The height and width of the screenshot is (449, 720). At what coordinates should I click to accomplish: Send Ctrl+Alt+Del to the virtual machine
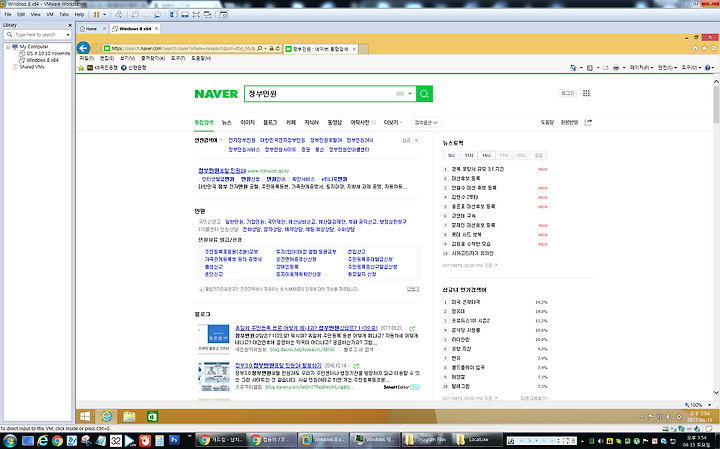tap(119, 15)
